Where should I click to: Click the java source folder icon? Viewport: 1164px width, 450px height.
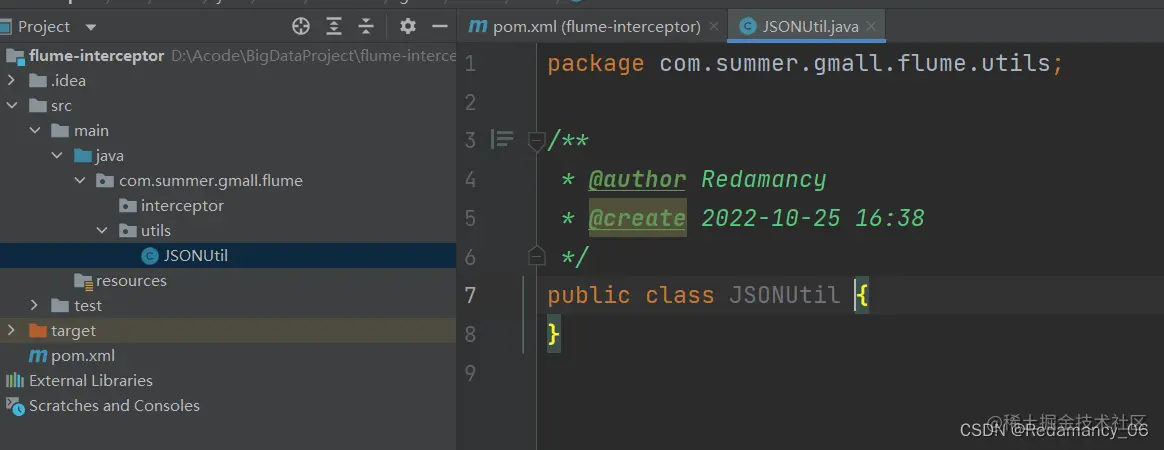[83, 156]
